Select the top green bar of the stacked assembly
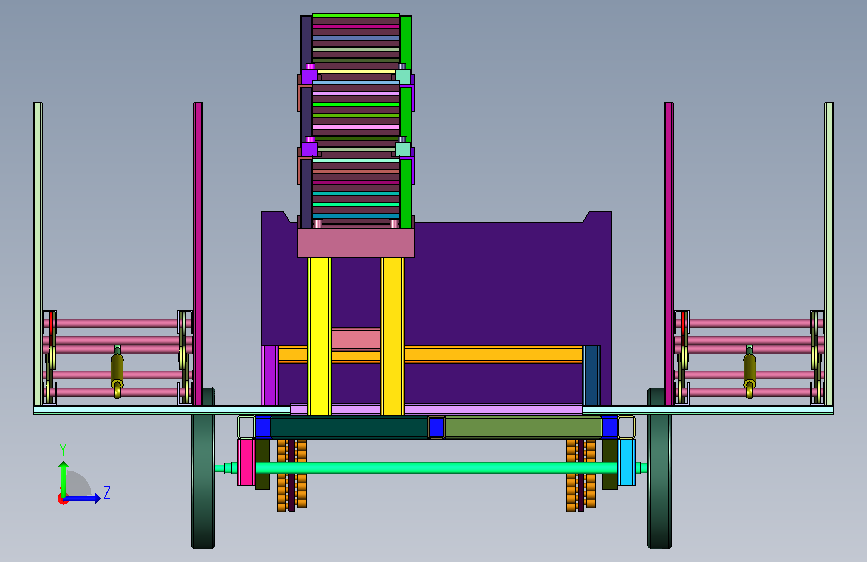The height and width of the screenshot is (562, 867). [x=356, y=15]
